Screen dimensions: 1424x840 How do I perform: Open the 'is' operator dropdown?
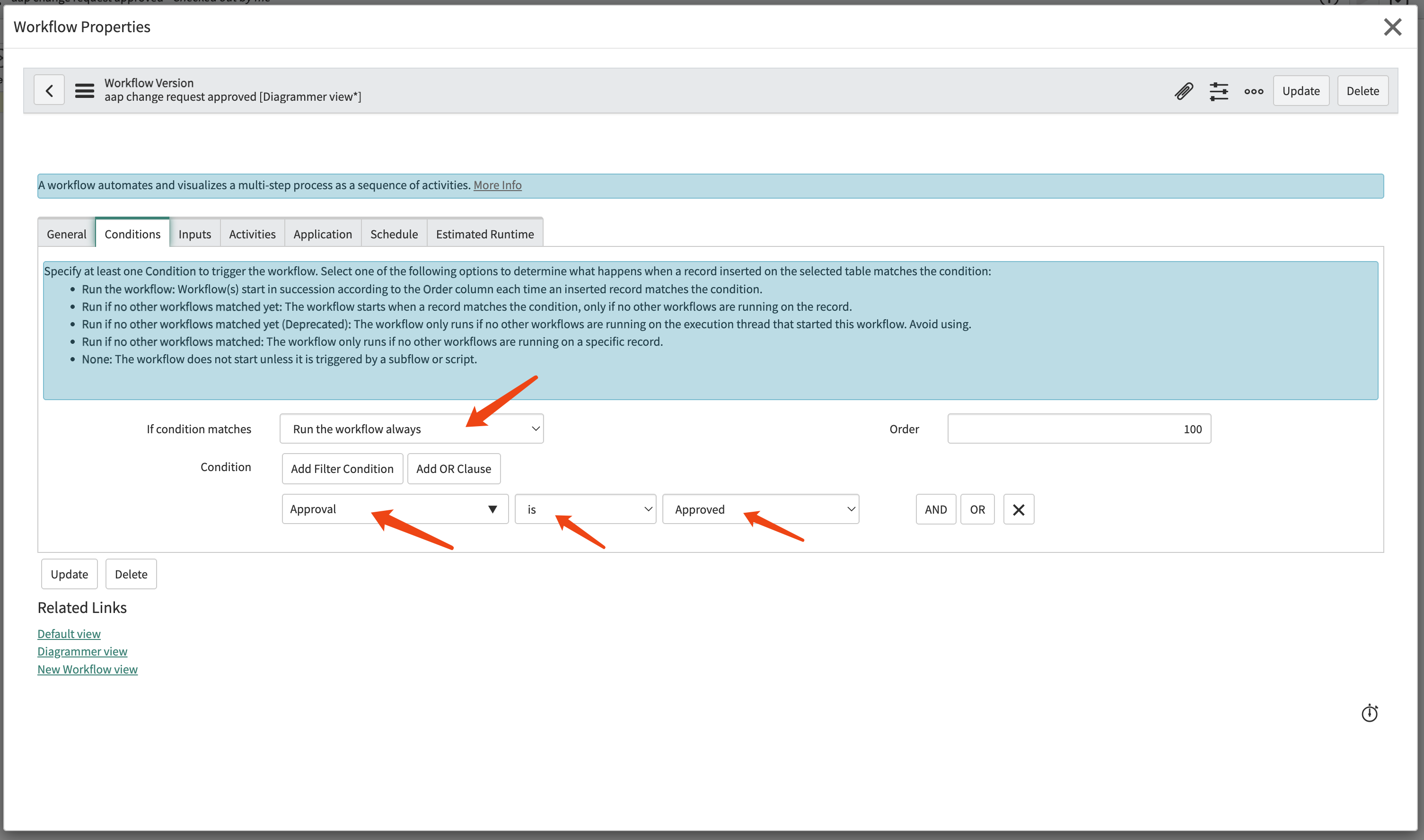(x=585, y=509)
